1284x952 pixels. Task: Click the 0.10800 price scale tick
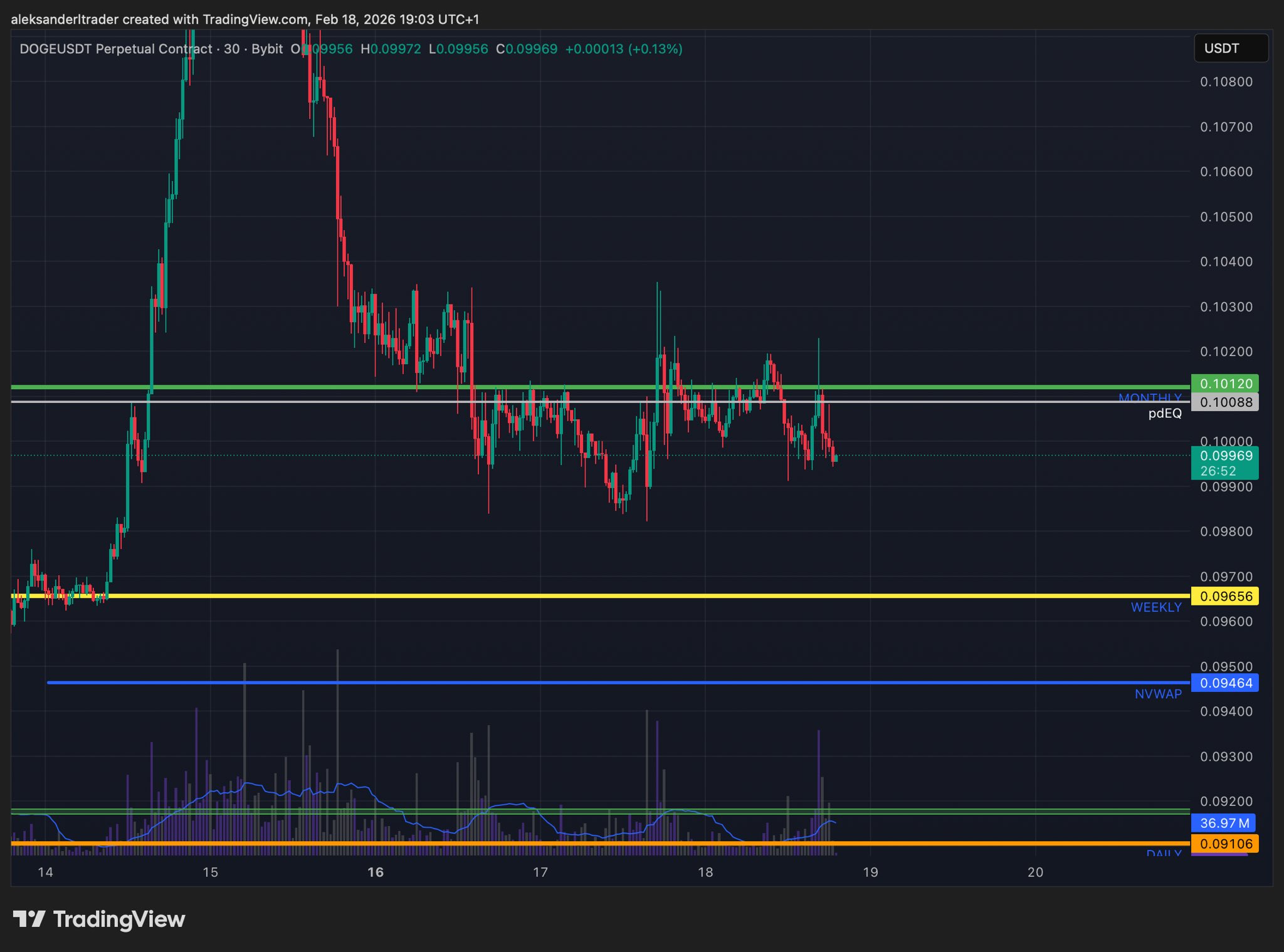tap(1226, 81)
